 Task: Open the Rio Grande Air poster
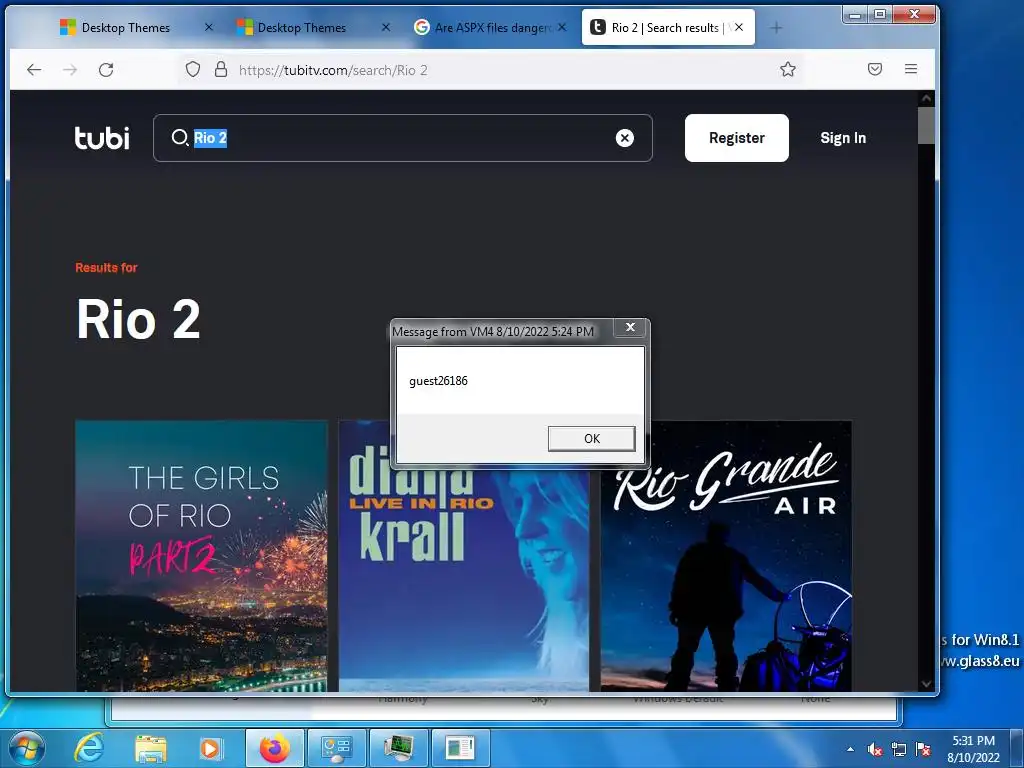(726, 556)
